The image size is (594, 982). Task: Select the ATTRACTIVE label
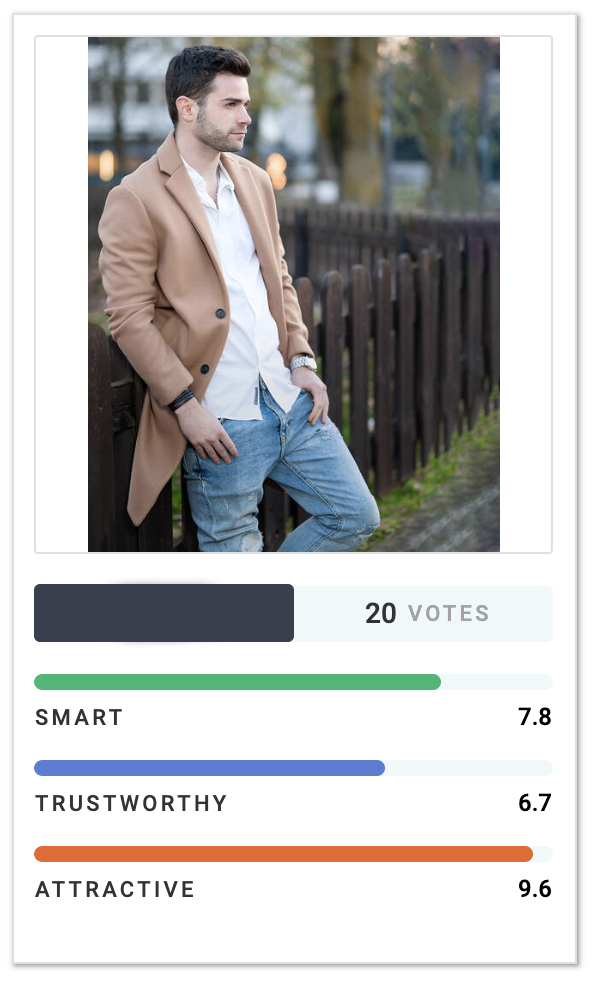(x=115, y=889)
